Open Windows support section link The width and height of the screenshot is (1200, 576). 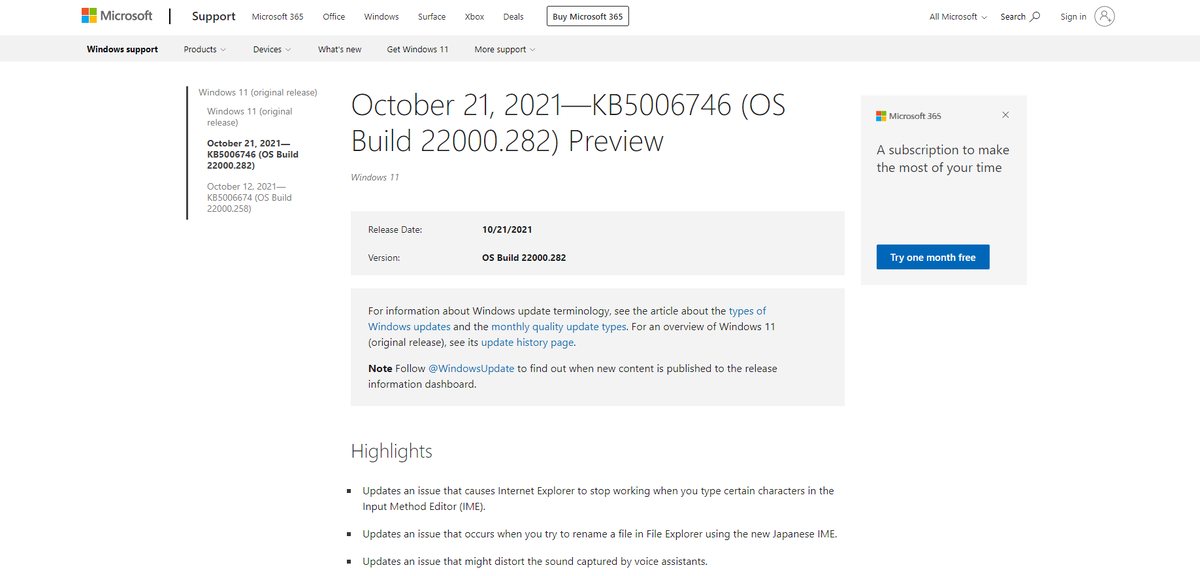pos(122,49)
